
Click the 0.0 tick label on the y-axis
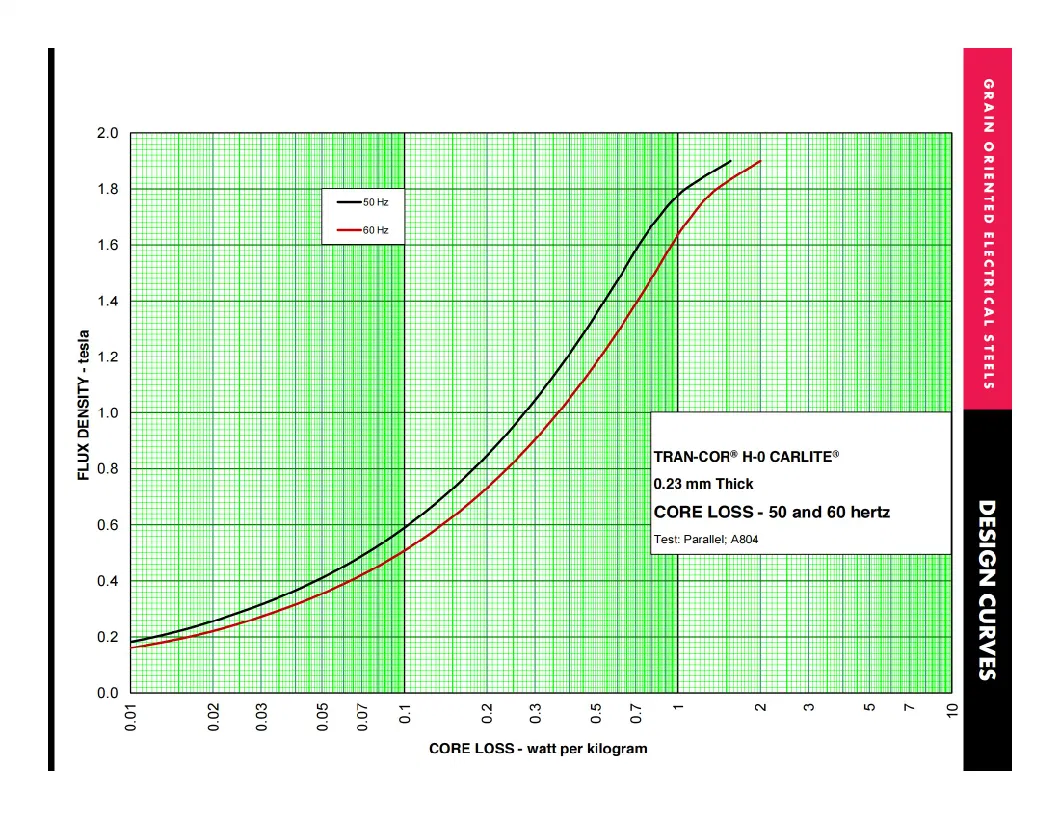(107, 693)
